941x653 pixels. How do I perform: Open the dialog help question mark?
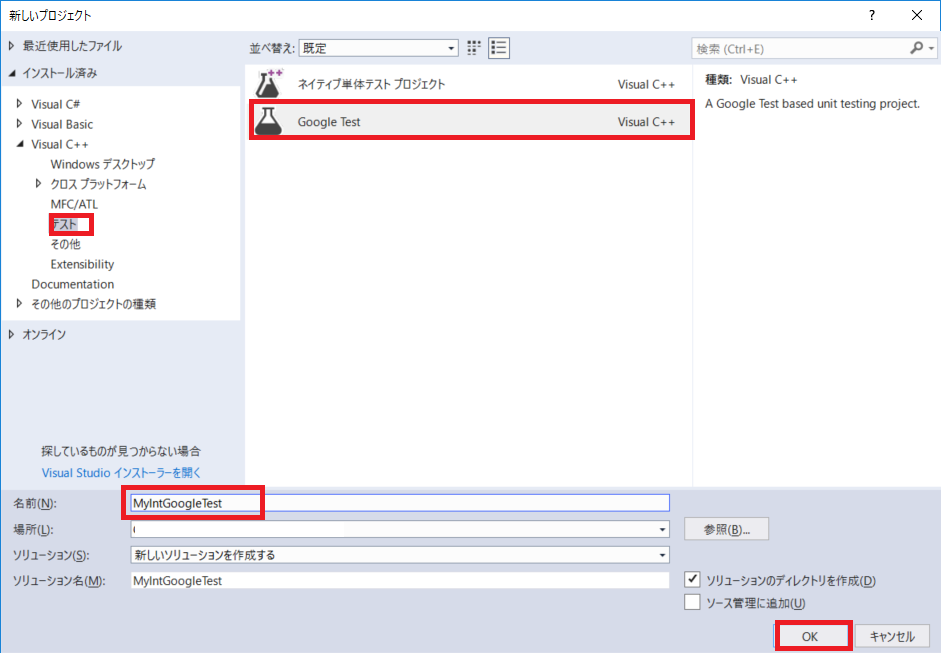871,15
